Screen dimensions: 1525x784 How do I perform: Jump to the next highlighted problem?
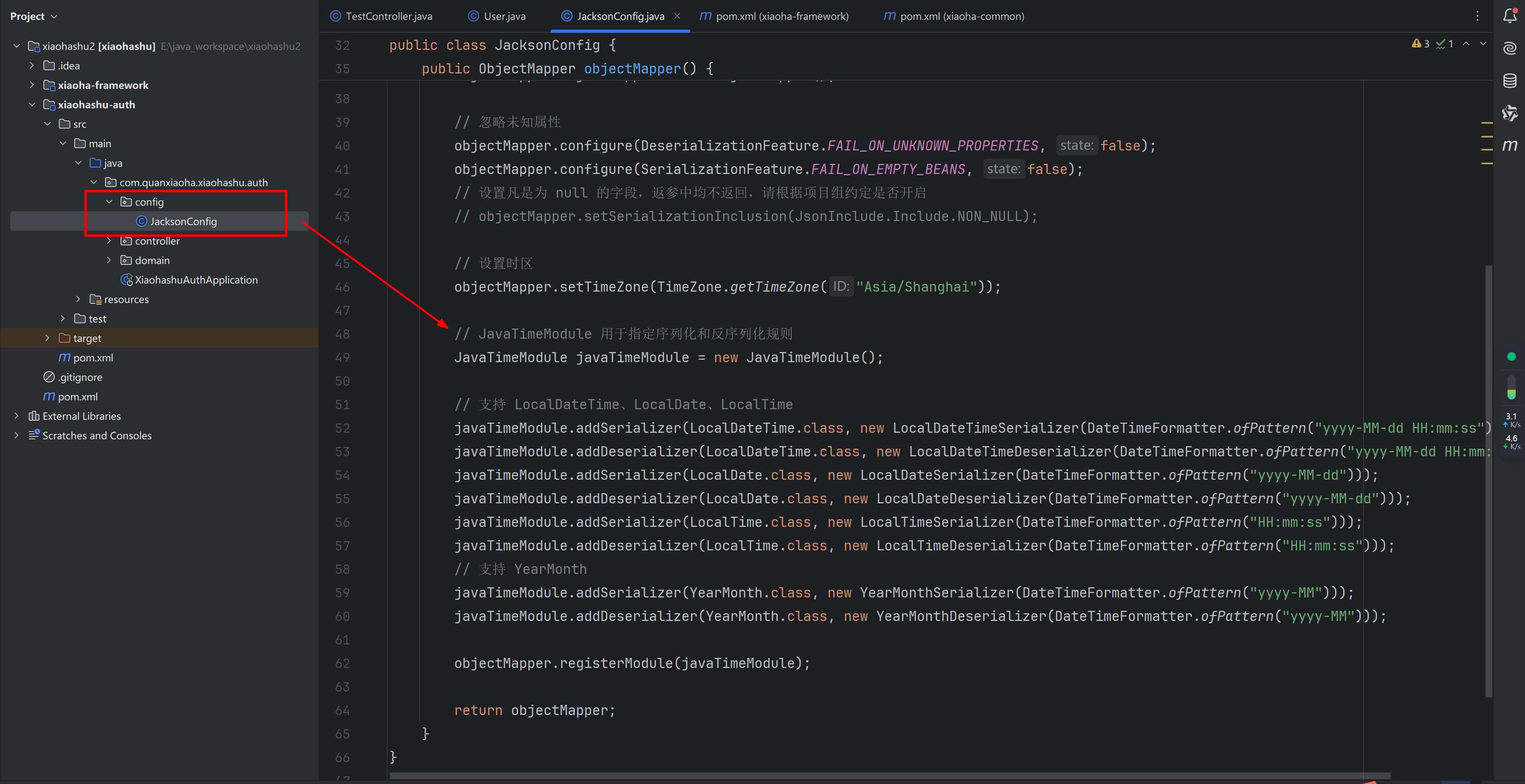click(x=1483, y=44)
